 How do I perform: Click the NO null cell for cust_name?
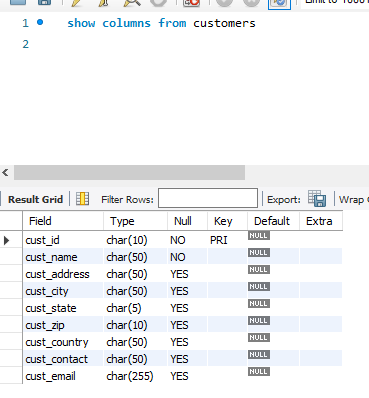coord(187,257)
